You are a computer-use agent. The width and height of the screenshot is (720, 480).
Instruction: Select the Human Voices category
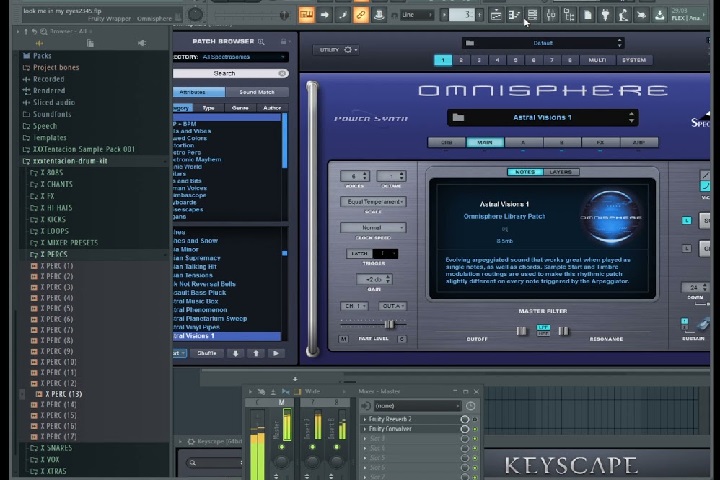click(x=190, y=188)
